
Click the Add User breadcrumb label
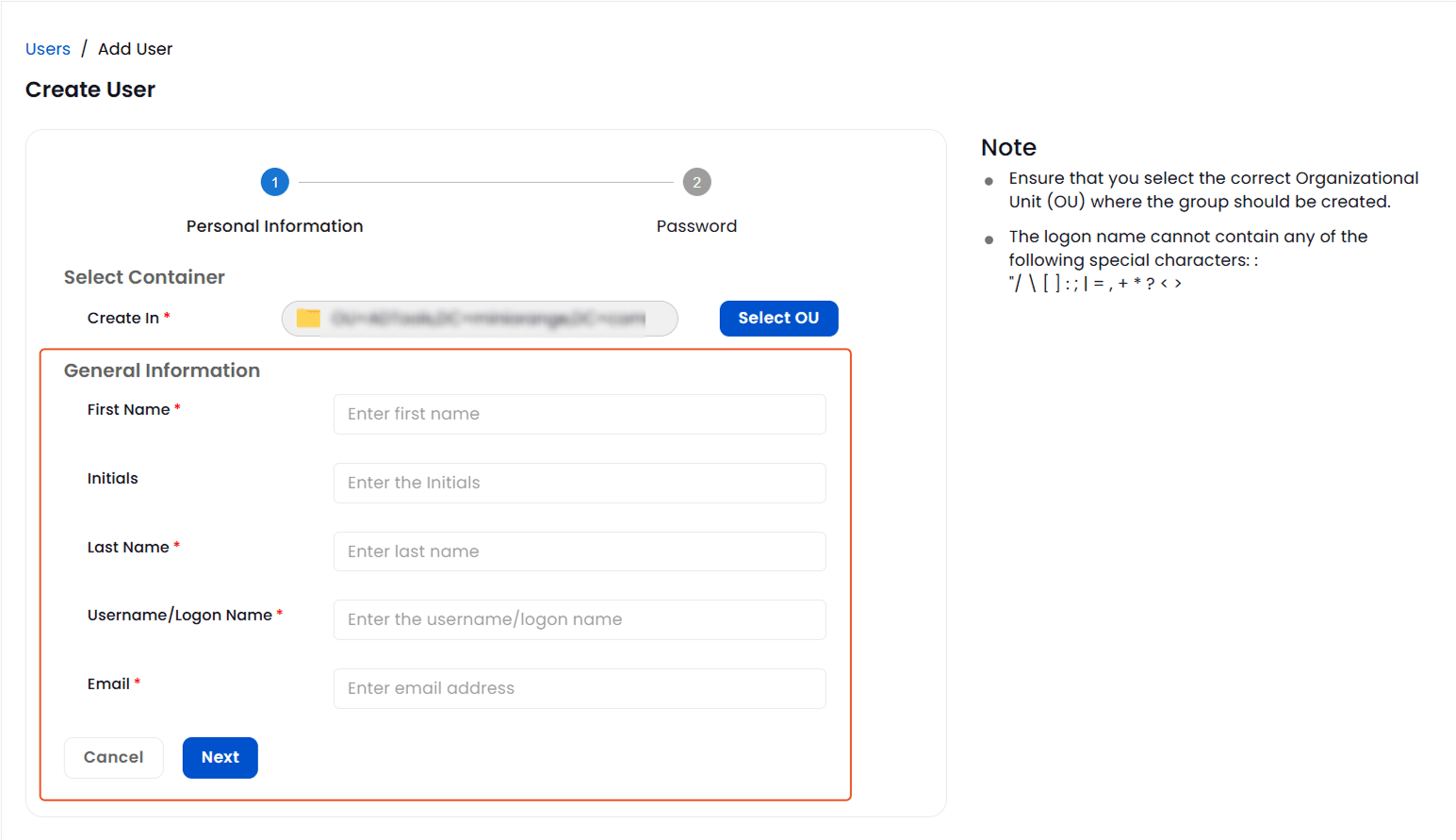click(135, 48)
